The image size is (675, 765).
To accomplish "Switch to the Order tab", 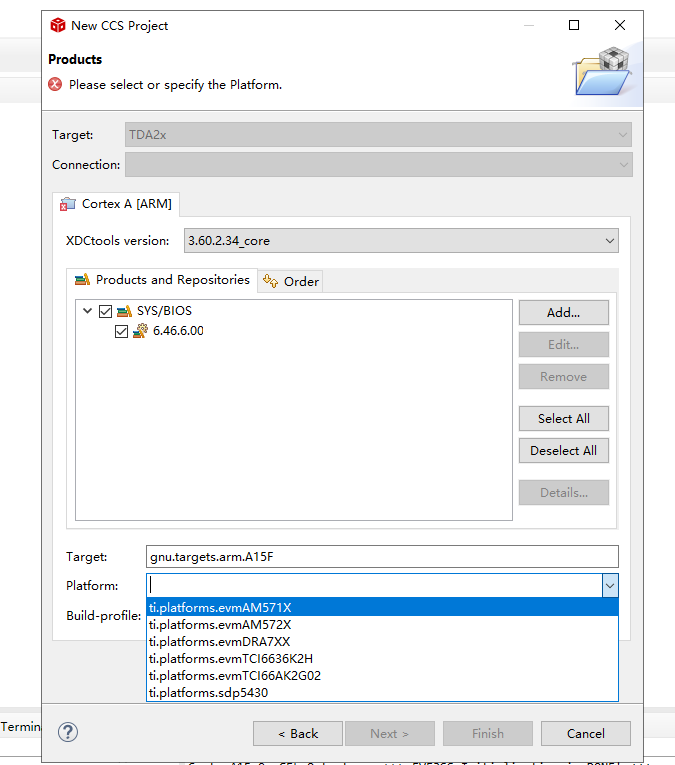I will tap(290, 282).
